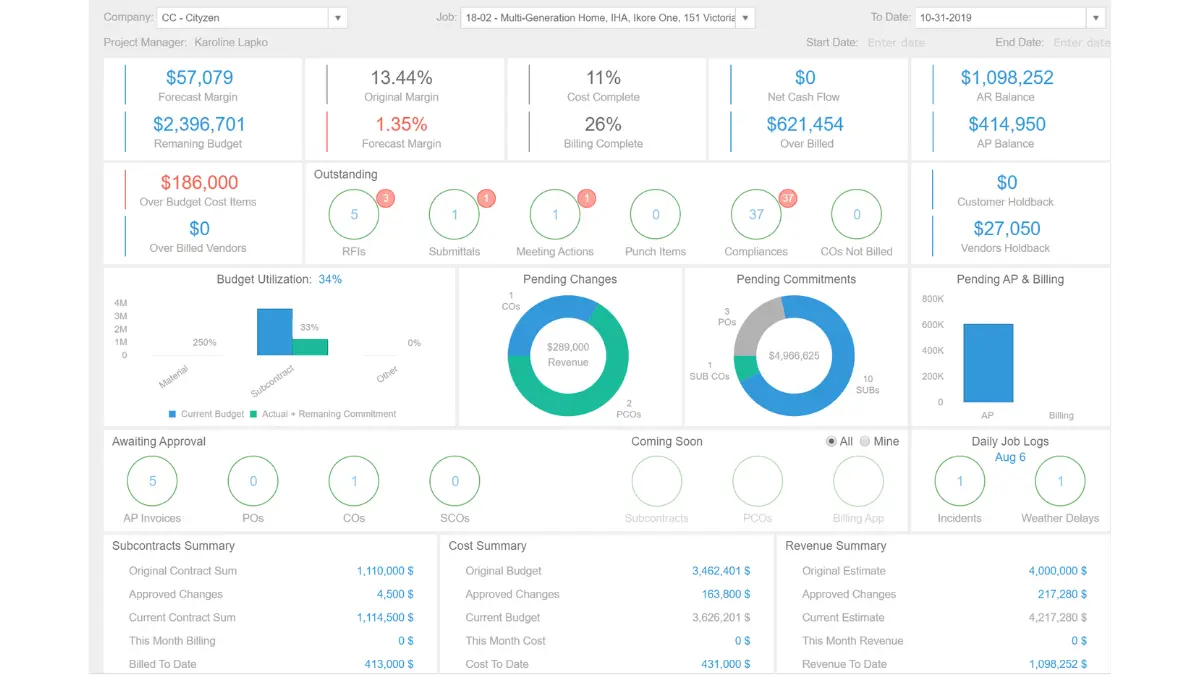The height and width of the screenshot is (675, 1200).
Task: Click the Current Budget legend swatch
Action: 173,414
